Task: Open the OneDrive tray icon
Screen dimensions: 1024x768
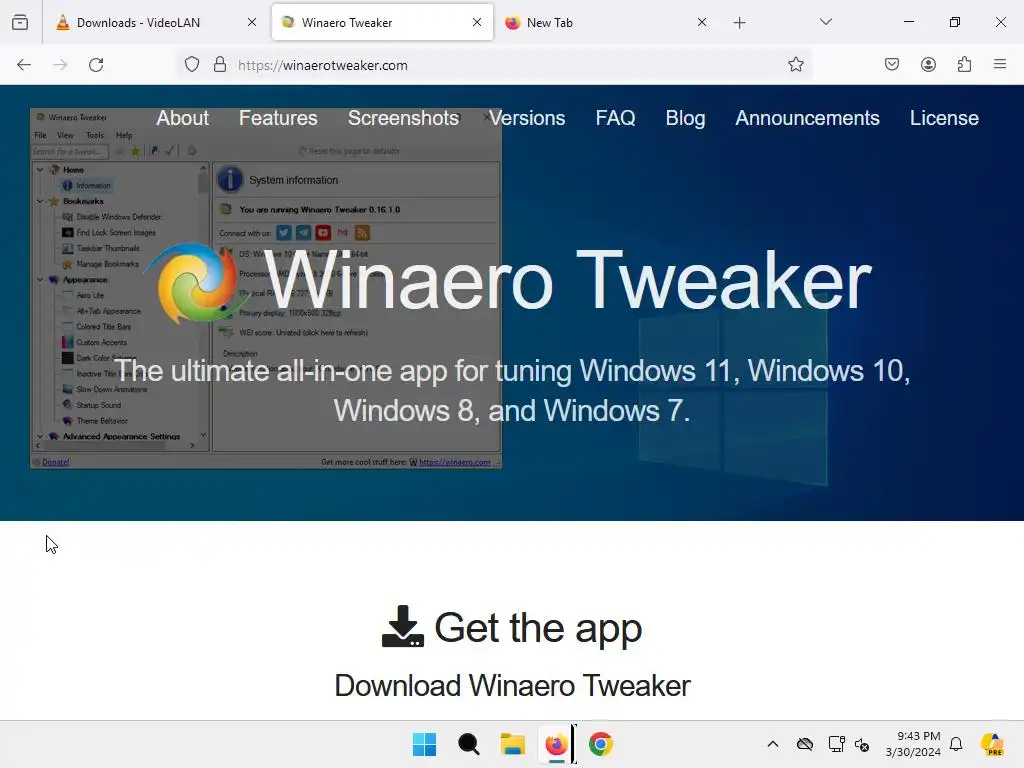Action: pos(805,744)
